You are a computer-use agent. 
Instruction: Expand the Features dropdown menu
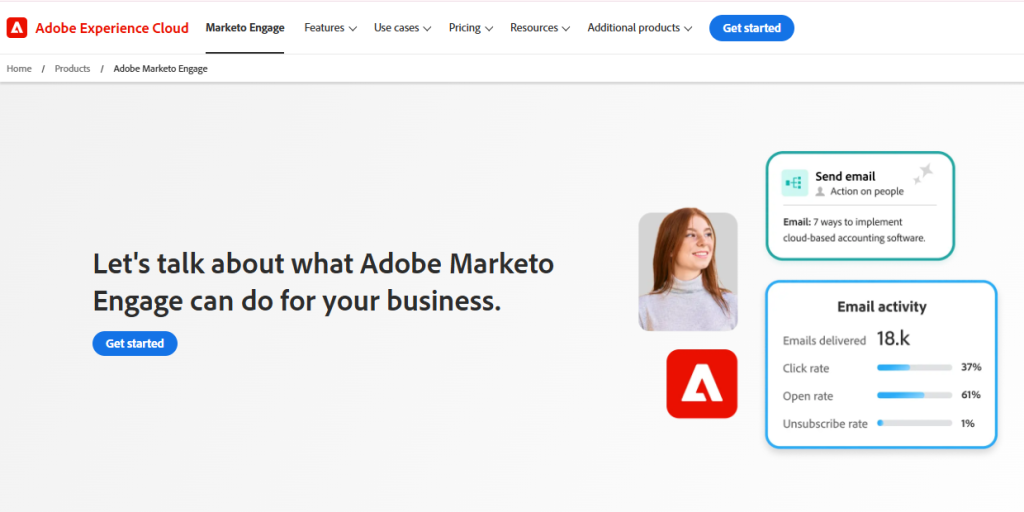pyautogui.click(x=330, y=28)
